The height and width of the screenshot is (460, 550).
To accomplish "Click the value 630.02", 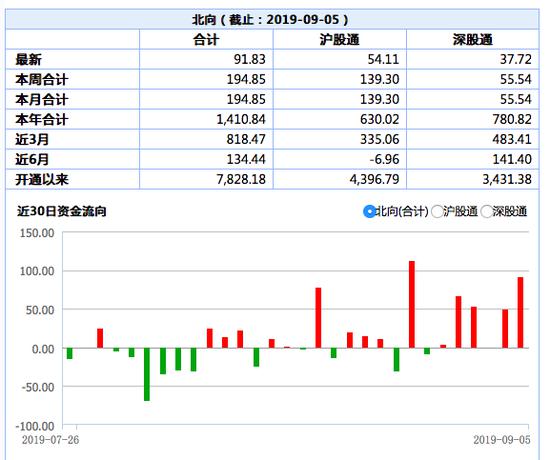I will point(380,119).
